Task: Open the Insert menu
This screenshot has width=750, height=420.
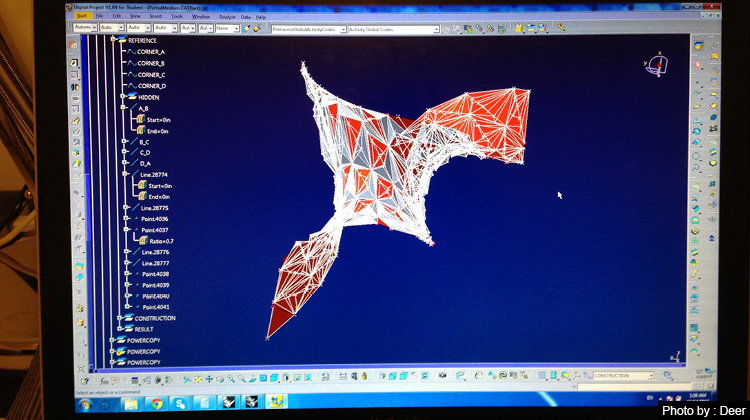Action: tap(155, 16)
